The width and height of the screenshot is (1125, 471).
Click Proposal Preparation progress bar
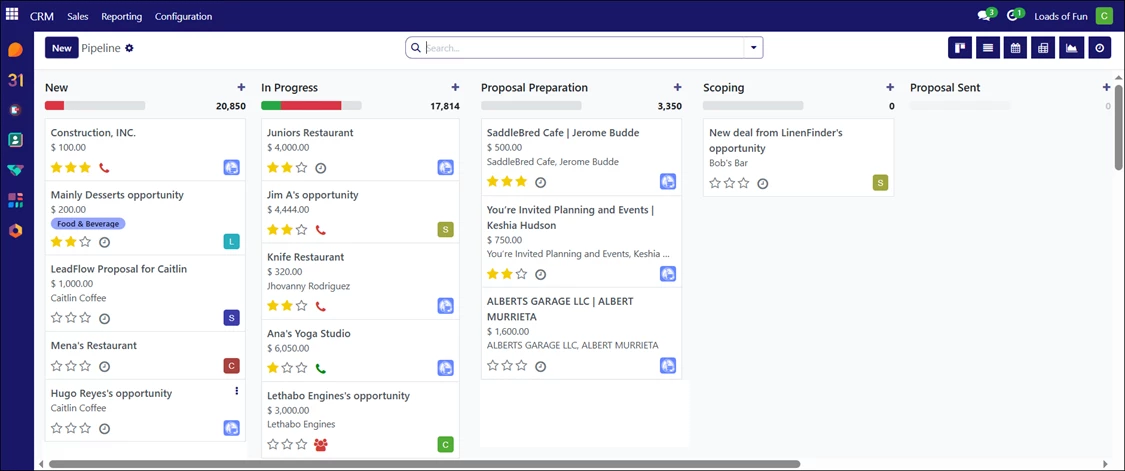531,106
